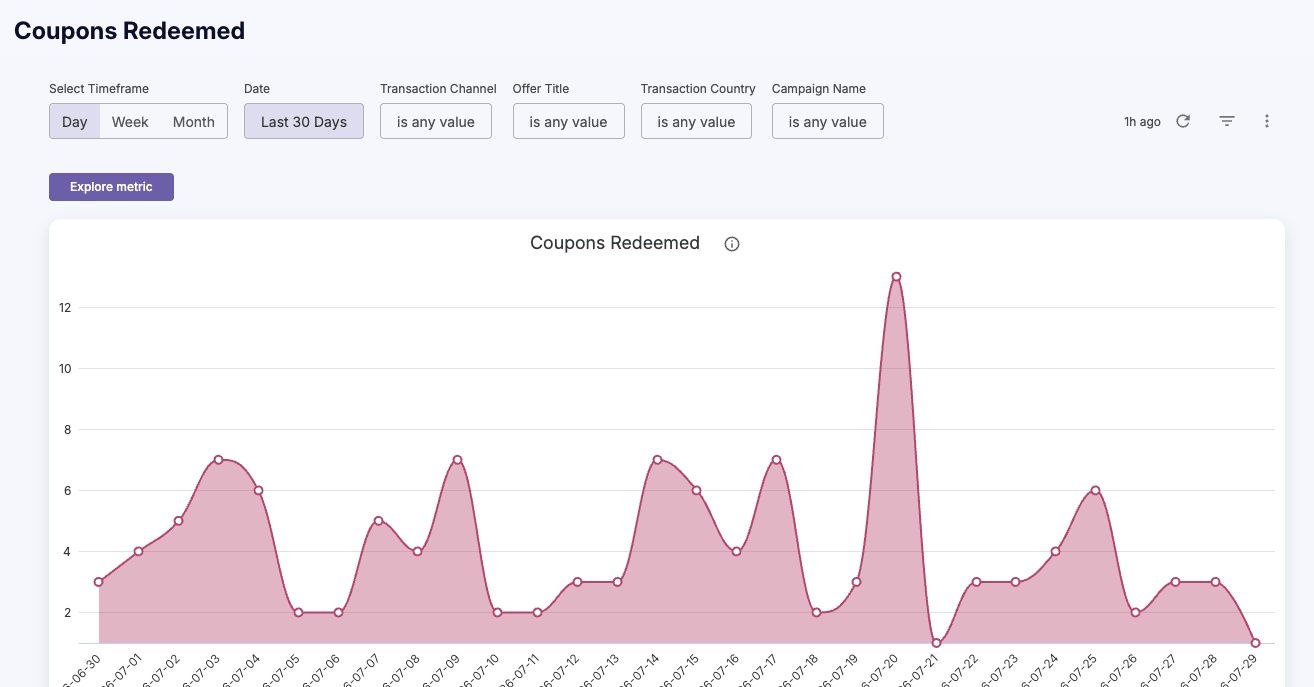The height and width of the screenshot is (687, 1314).
Task: Select the Day timeframe
Action: pyautogui.click(x=75, y=122)
